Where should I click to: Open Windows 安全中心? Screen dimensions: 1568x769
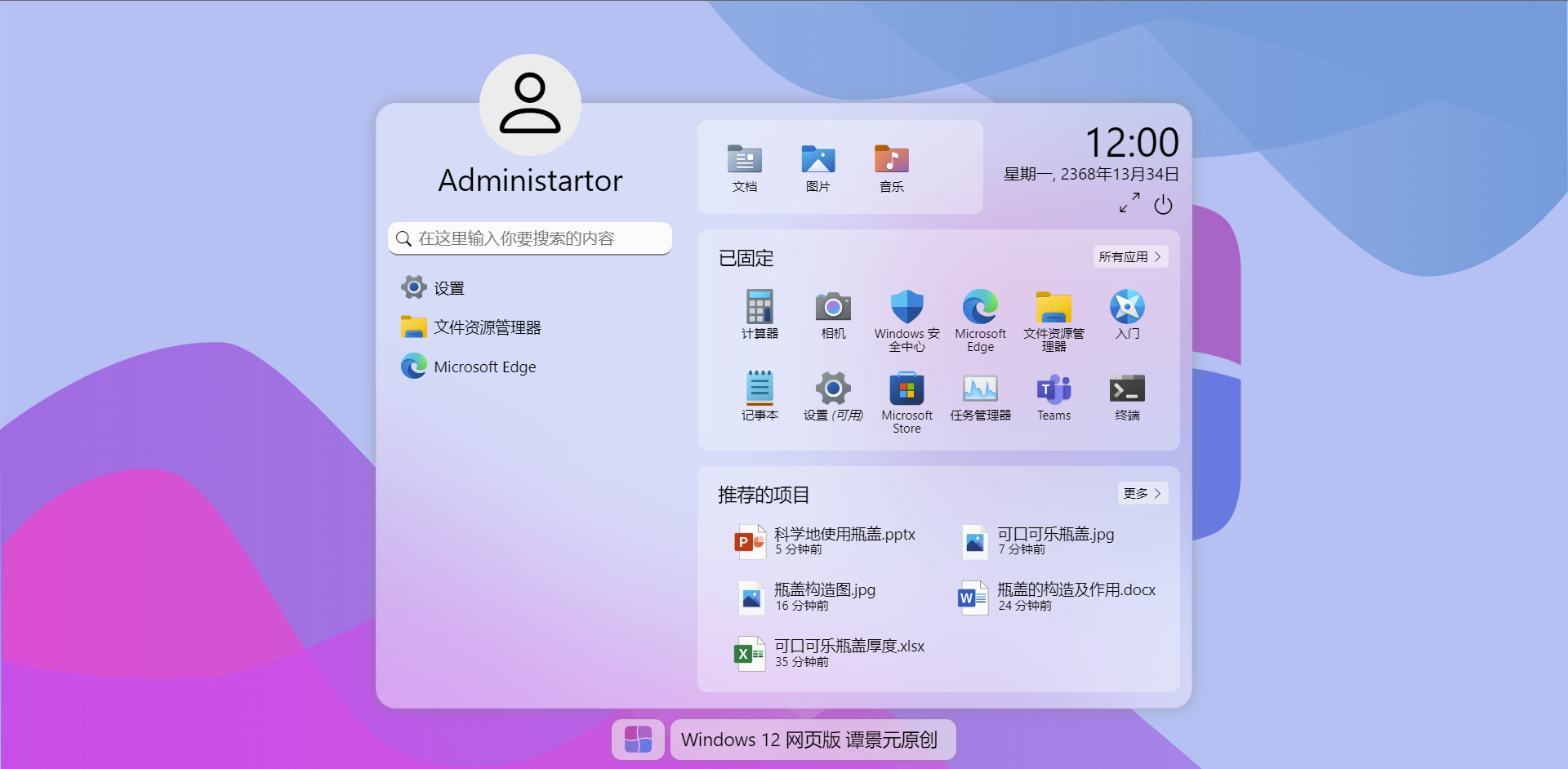pyautogui.click(x=906, y=313)
